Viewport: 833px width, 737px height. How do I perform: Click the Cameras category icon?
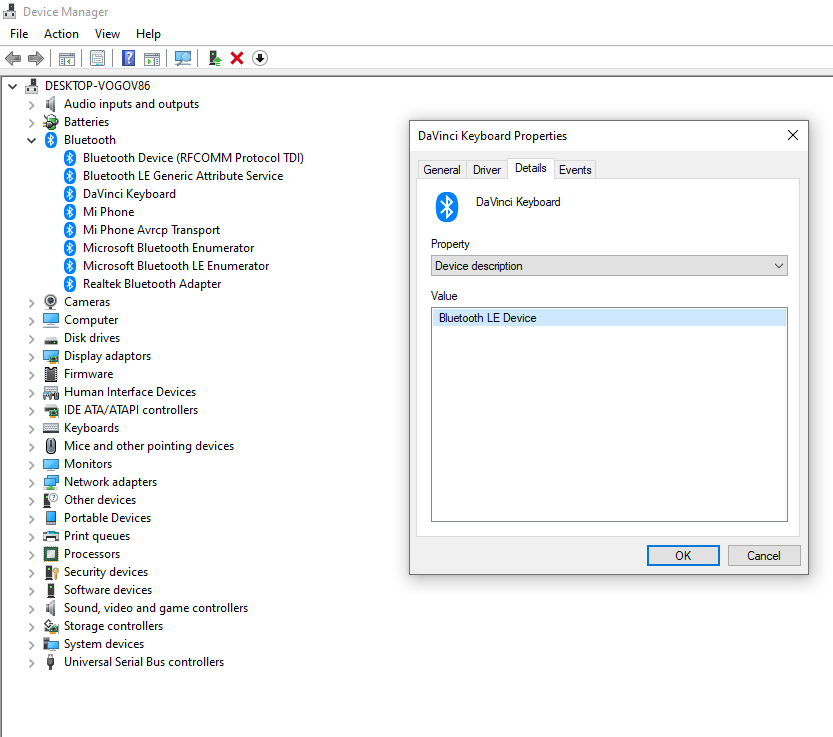[50, 302]
